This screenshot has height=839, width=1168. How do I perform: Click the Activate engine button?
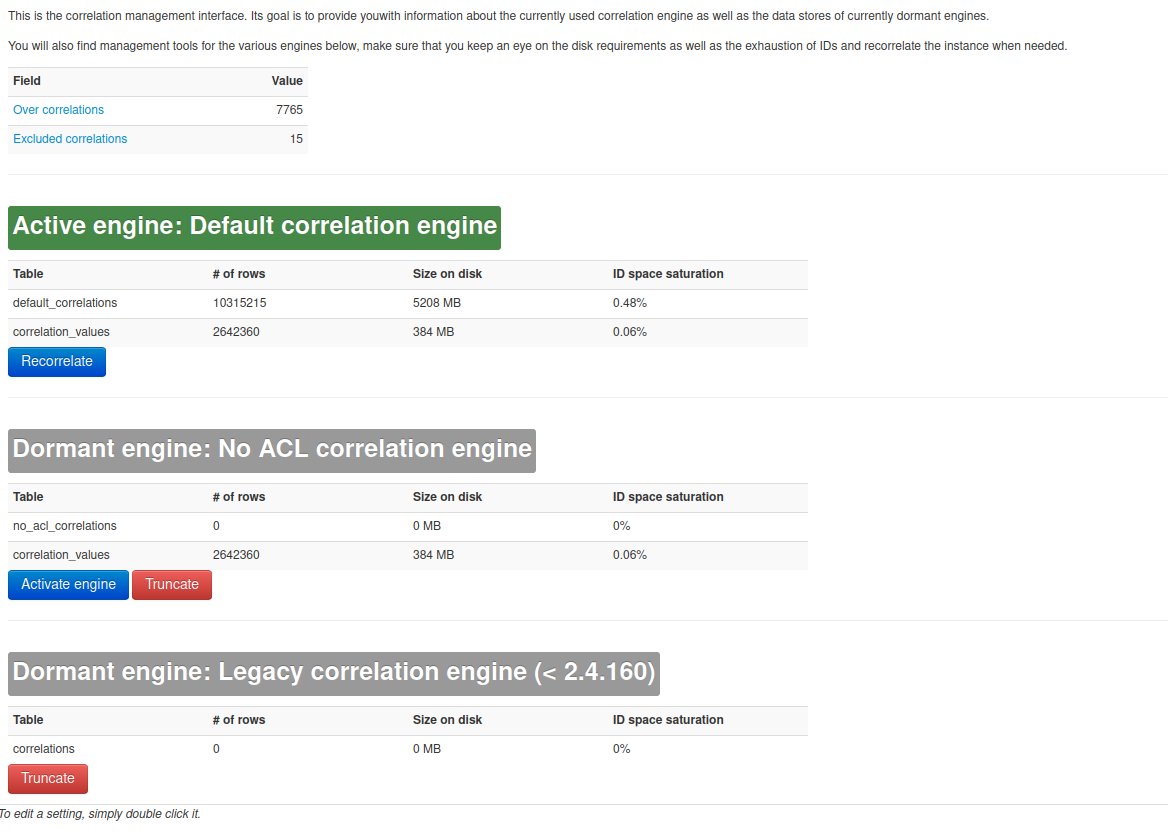click(x=69, y=584)
